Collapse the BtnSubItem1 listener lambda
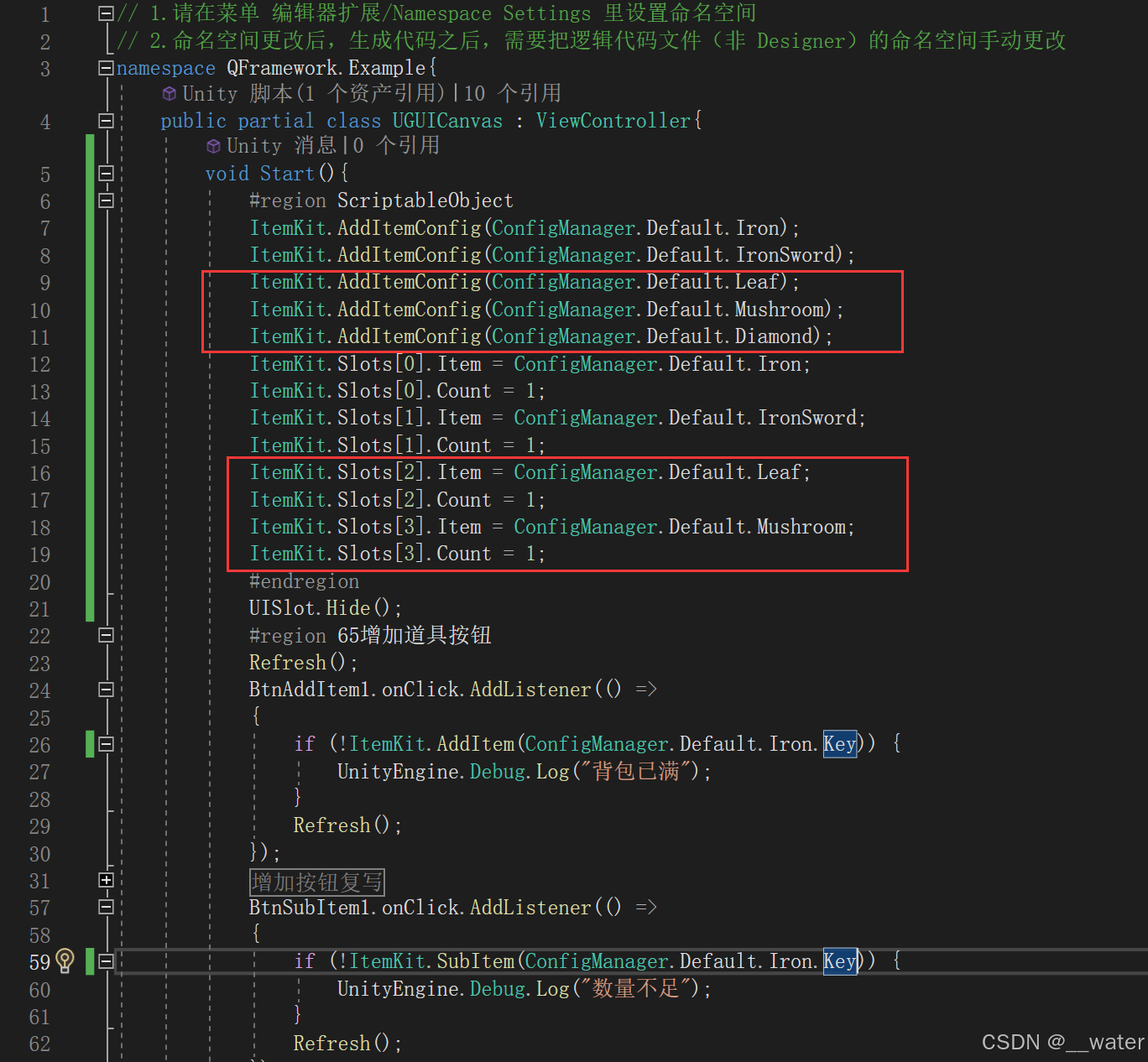 pyautogui.click(x=106, y=907)
